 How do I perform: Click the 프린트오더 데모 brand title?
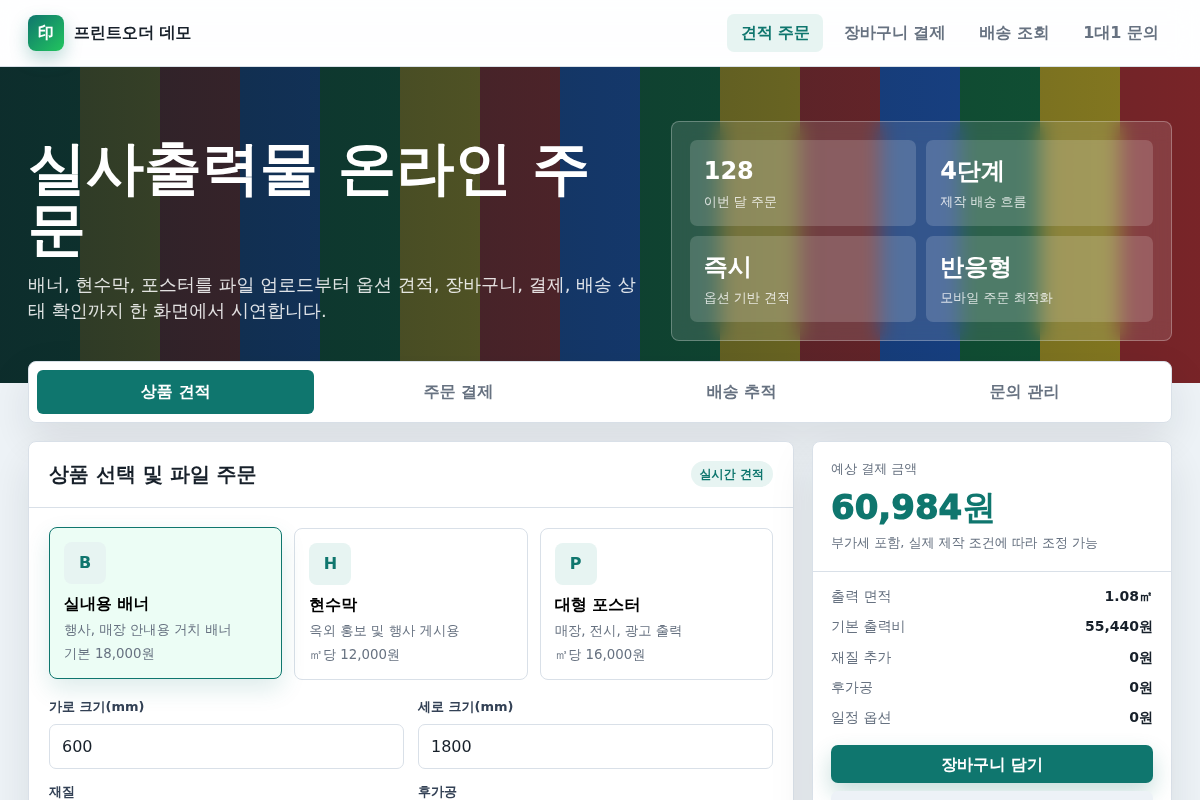132,33
